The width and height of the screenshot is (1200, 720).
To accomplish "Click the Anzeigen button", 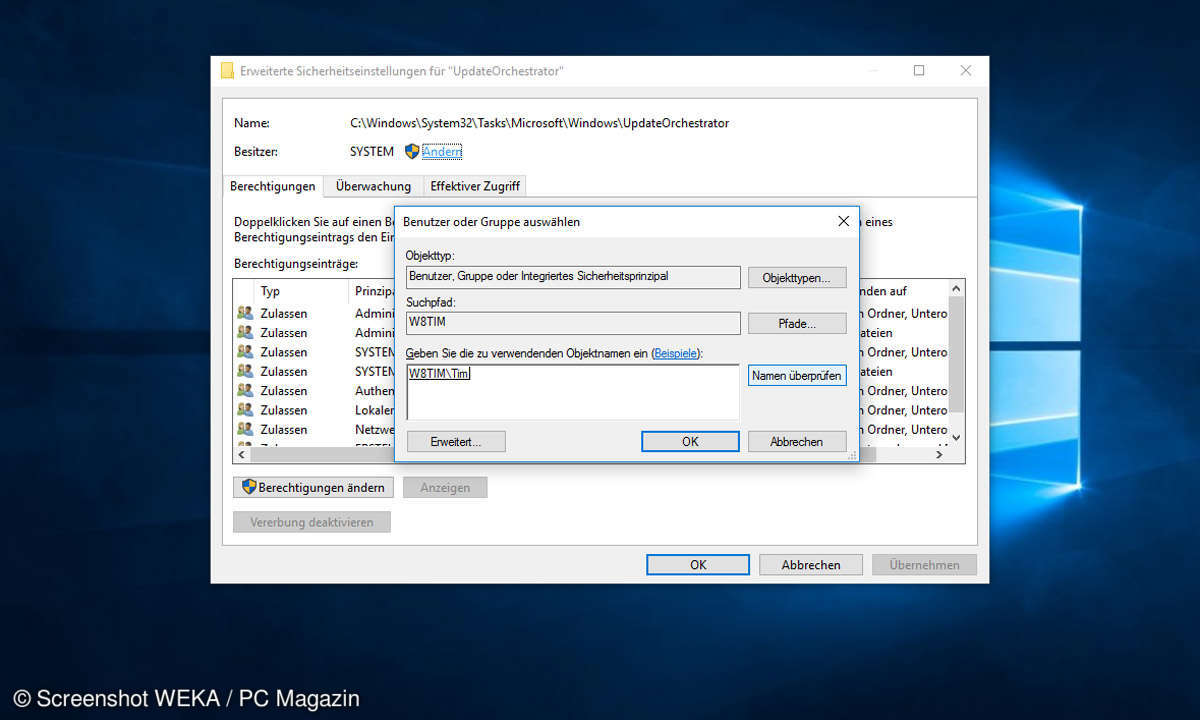I will [x=445, y=487].
